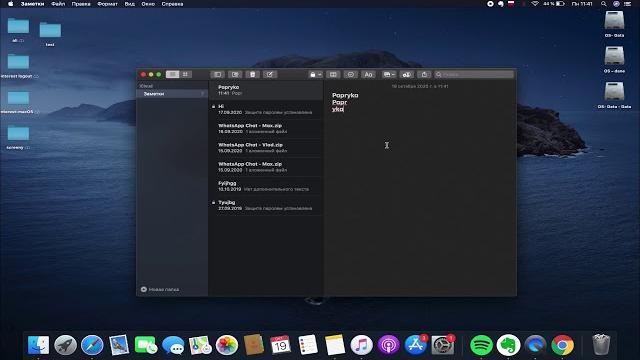This screenshot has width=640, height=360.
Task: Open Photos from the Dock
Action: pos(227,345)
